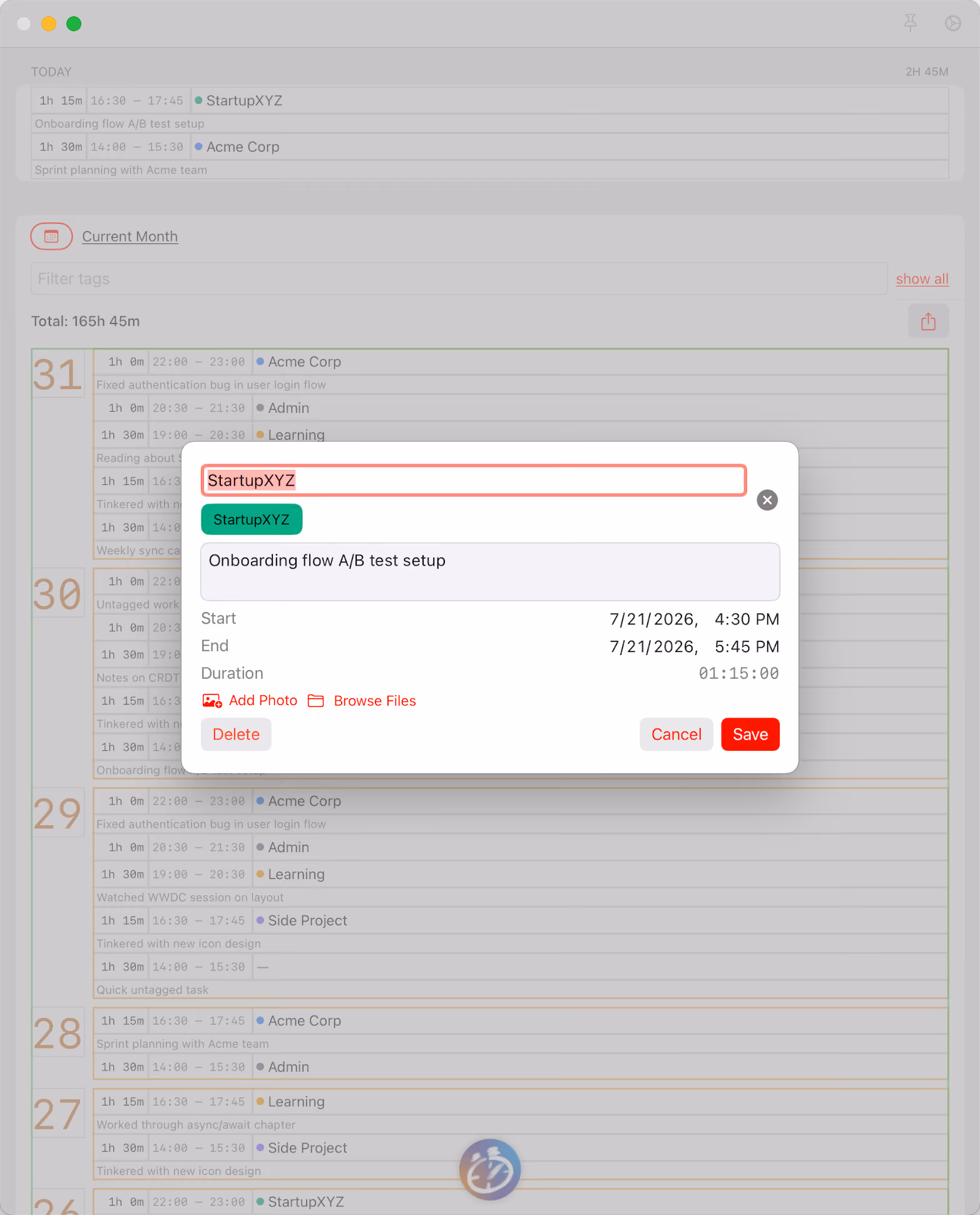Click the day 31 date number
Screen dimensions: 980x1215
(x=58, y=375)
